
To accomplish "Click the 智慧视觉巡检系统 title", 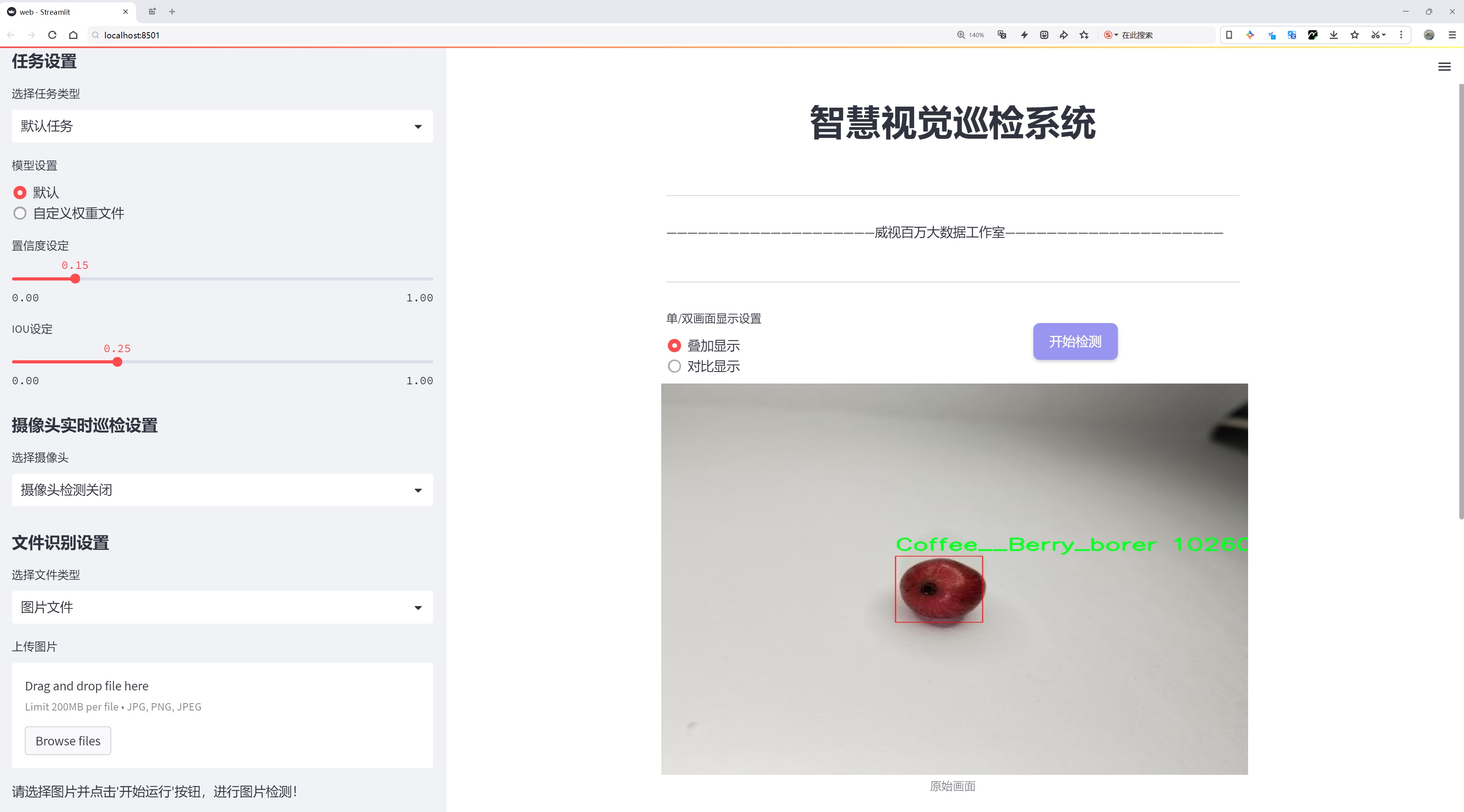I will 952,123.
